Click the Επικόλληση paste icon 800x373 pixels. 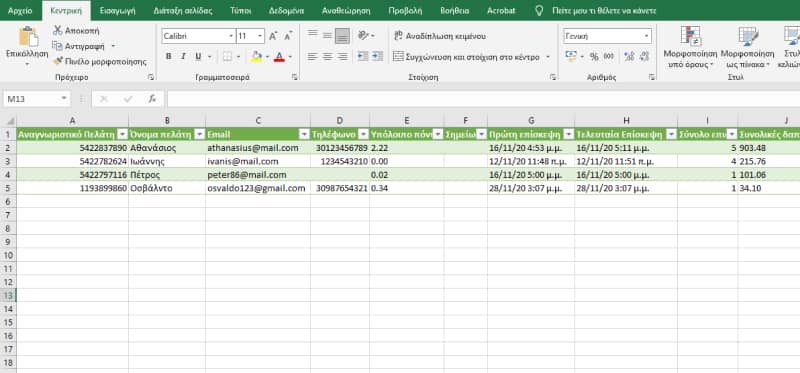tap(28, 38)
